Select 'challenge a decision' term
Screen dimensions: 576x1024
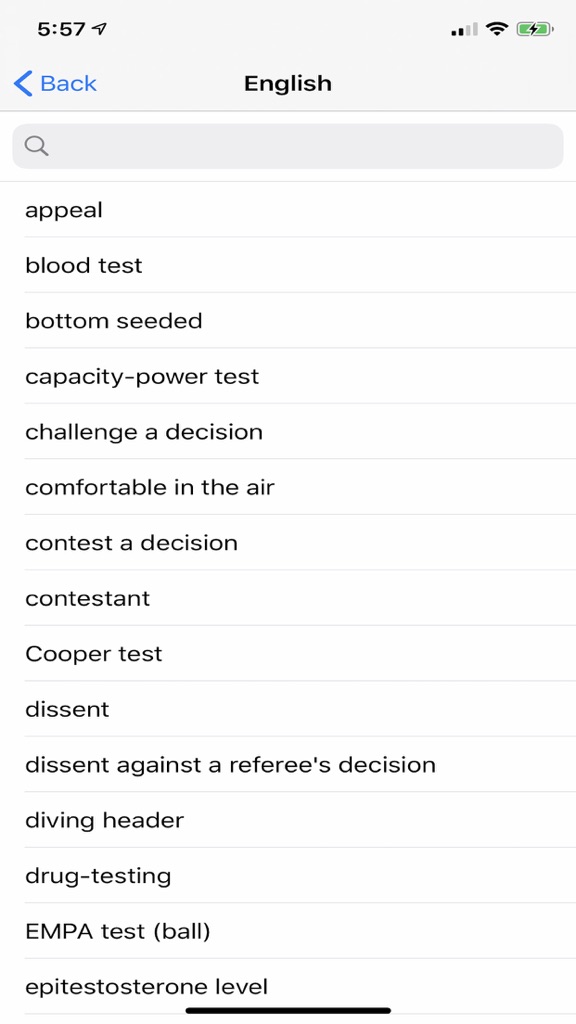(288, 432)
